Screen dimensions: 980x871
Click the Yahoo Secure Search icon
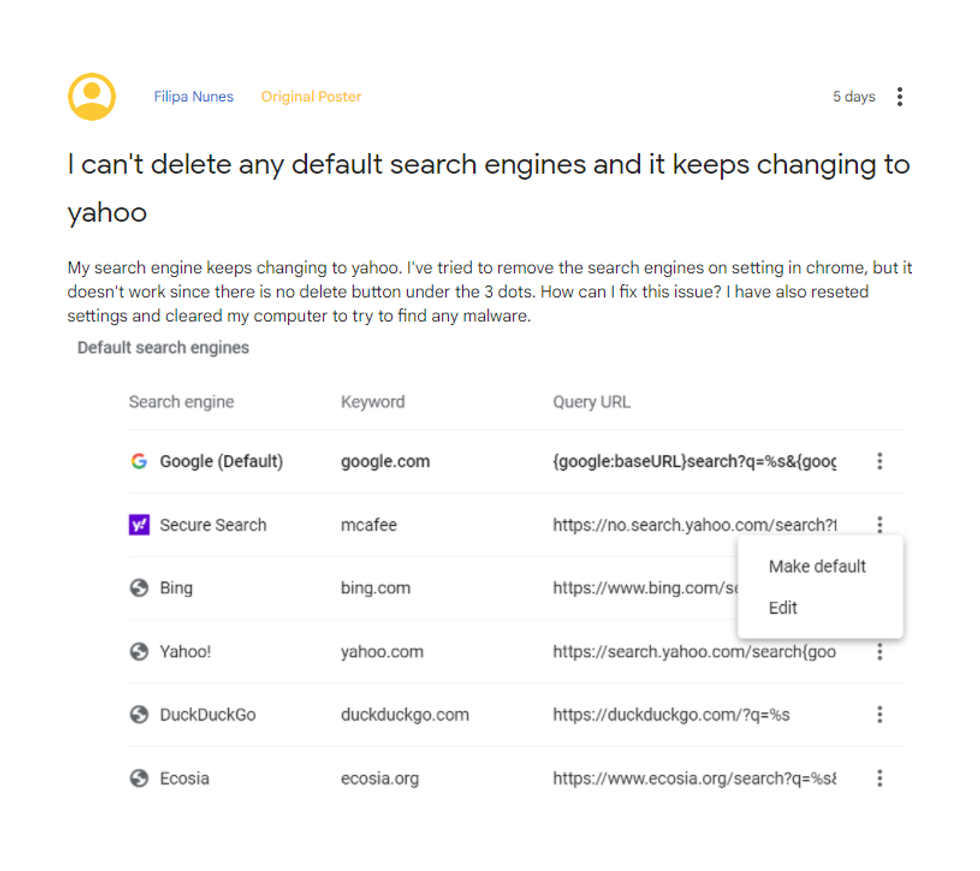tap(139, 525)
